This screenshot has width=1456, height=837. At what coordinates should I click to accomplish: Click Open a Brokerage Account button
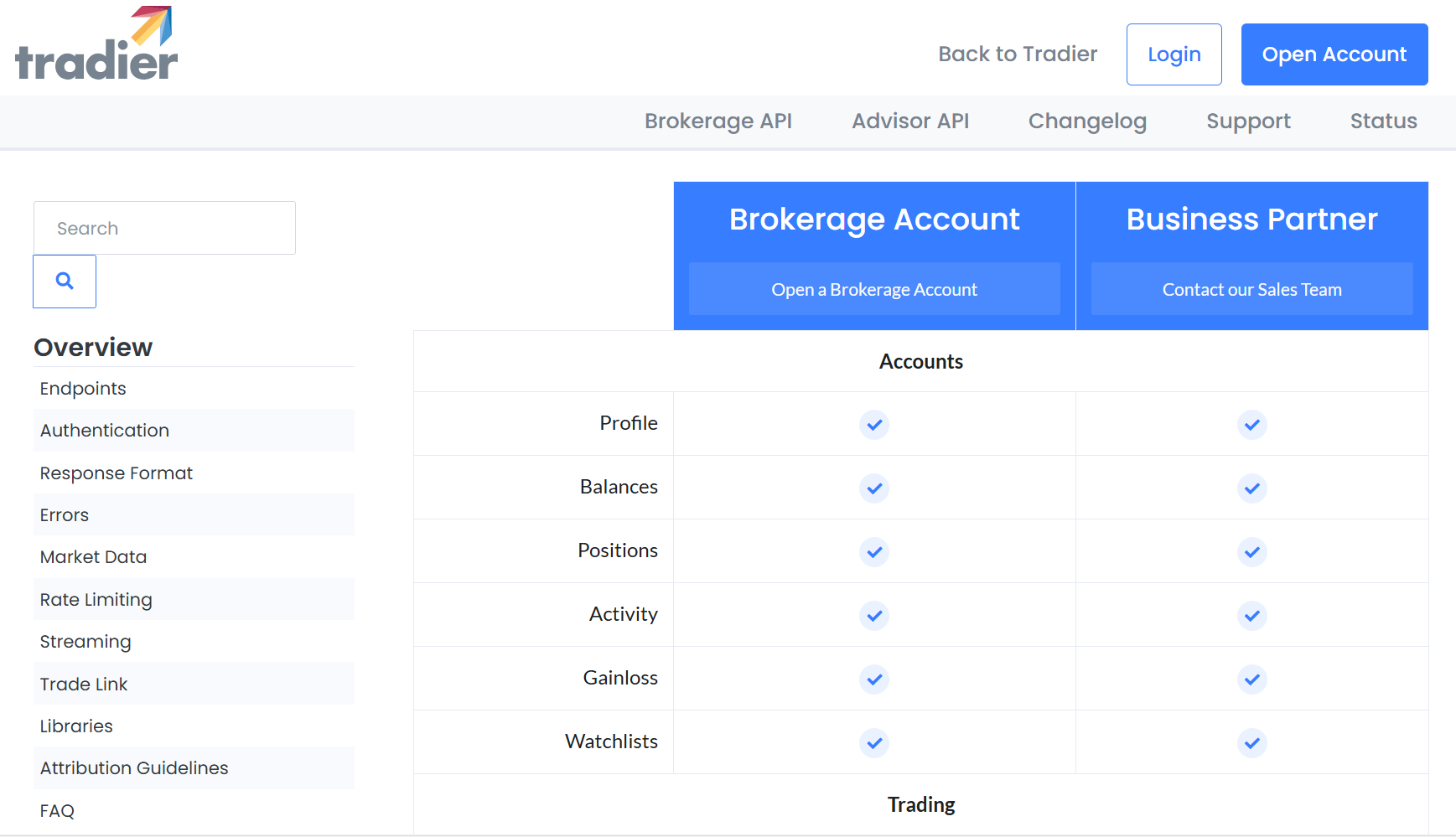coord(874,289)
